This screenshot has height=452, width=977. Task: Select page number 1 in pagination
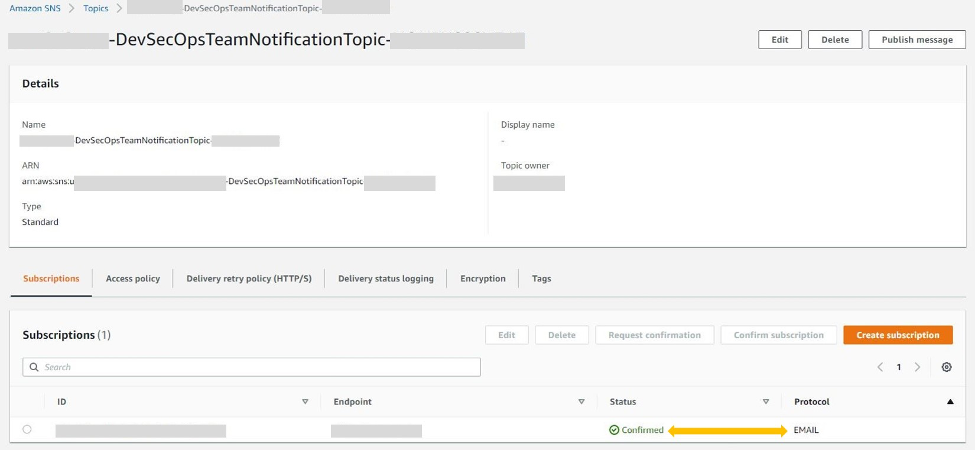coord(898,368)
